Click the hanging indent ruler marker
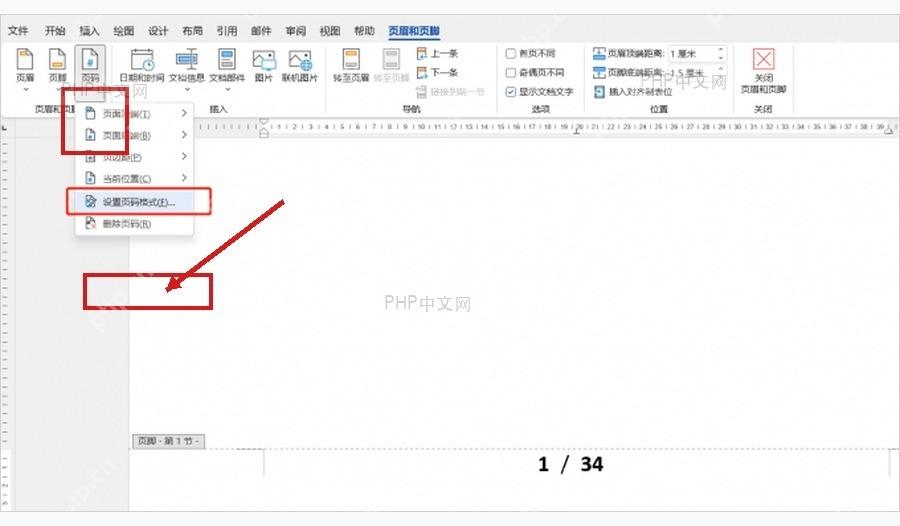Image resolution: width=900 pixels, height=526 pixels. pos(263,132)
